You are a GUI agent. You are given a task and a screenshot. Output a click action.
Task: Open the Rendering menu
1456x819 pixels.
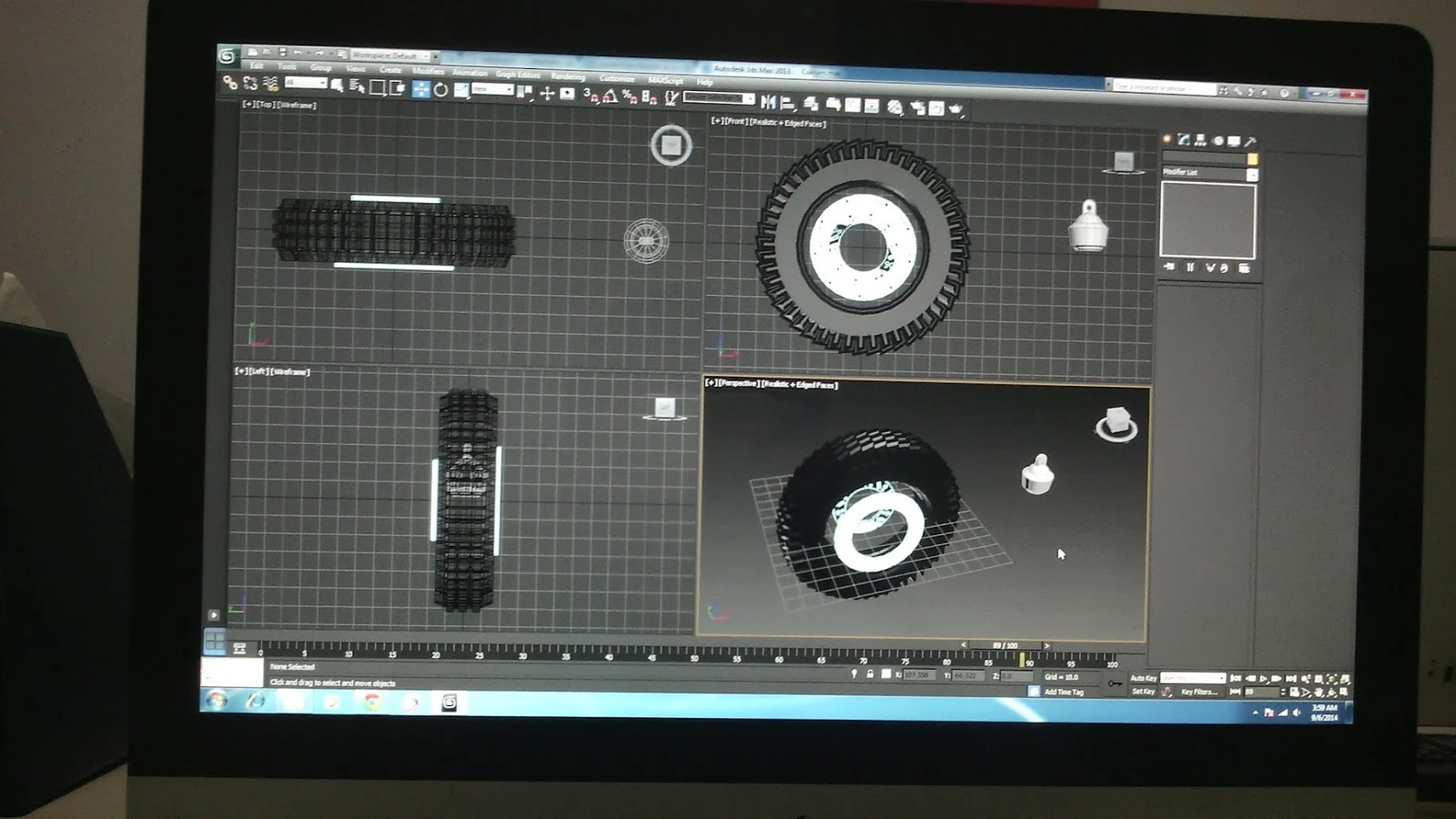pyautogui.click(x=568, y=76)
